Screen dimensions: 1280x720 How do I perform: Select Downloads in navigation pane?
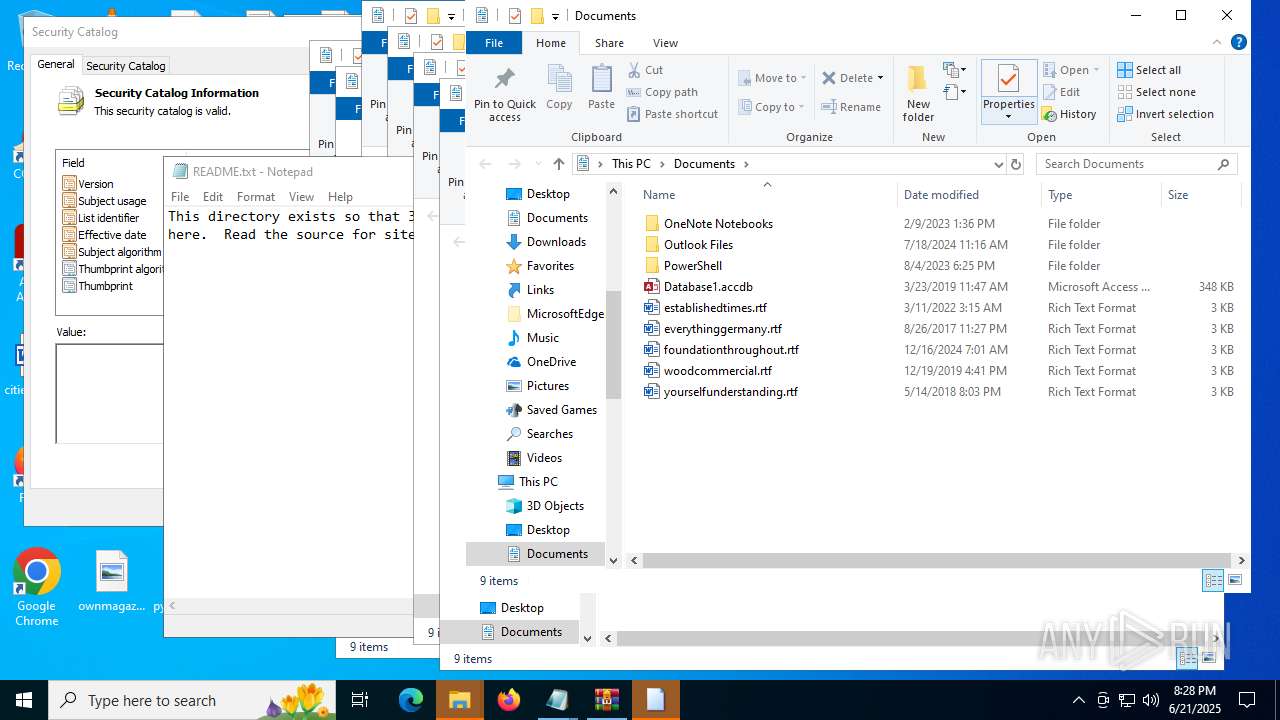[x=556, y=242]
